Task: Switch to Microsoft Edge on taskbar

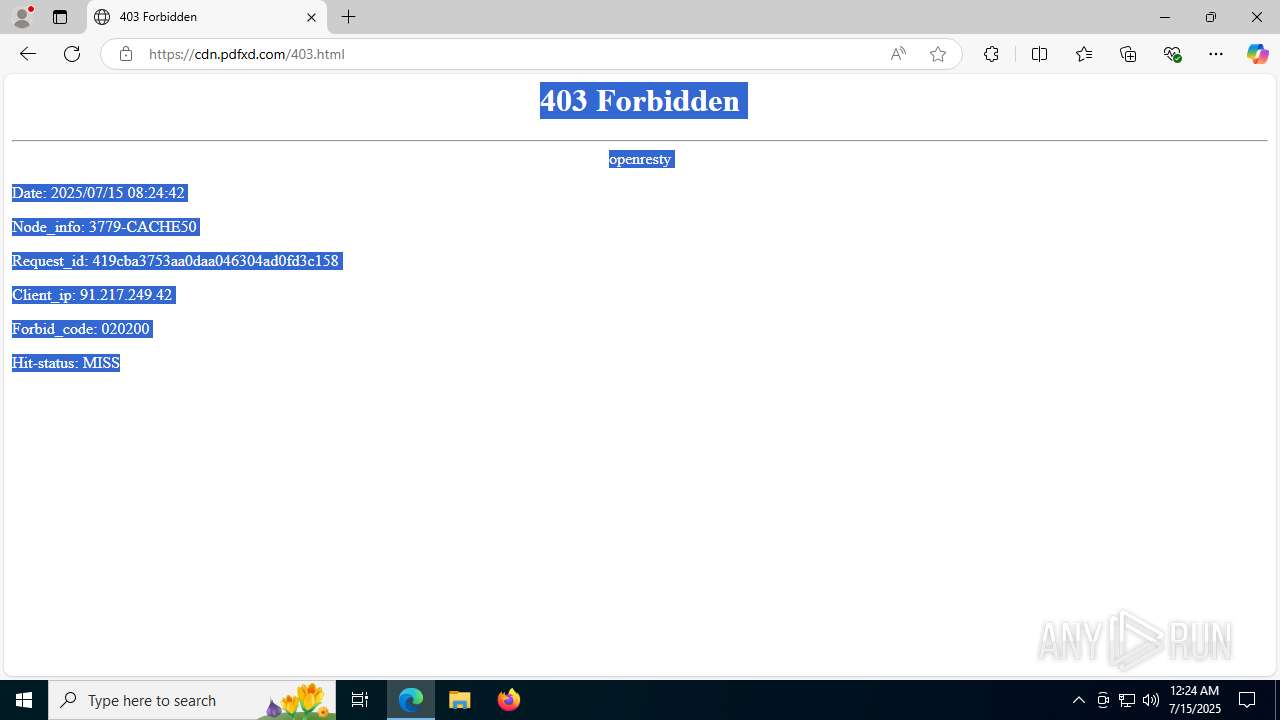Action: (411, 700)
